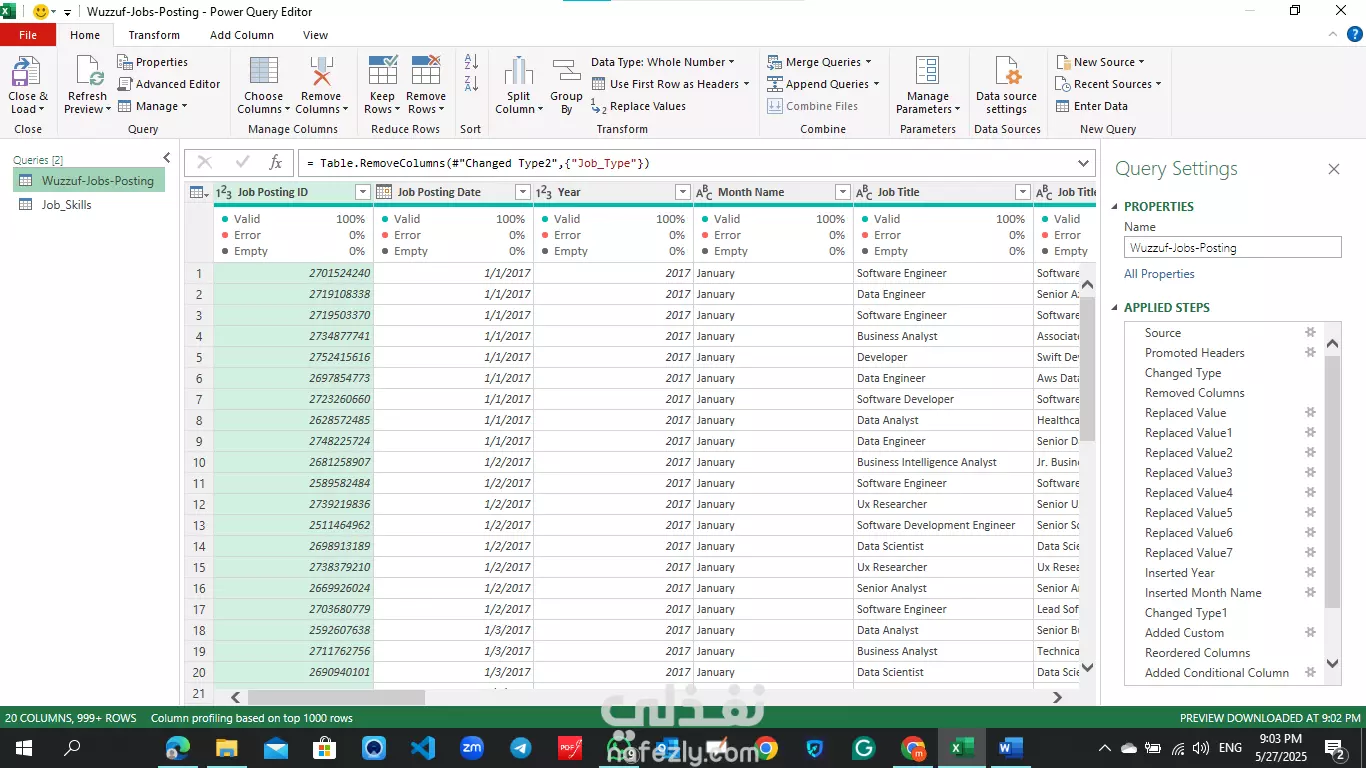Expand the formula bar with the chevron
The width and height of the screenshot is (1366, 768).
[1084, 163]
